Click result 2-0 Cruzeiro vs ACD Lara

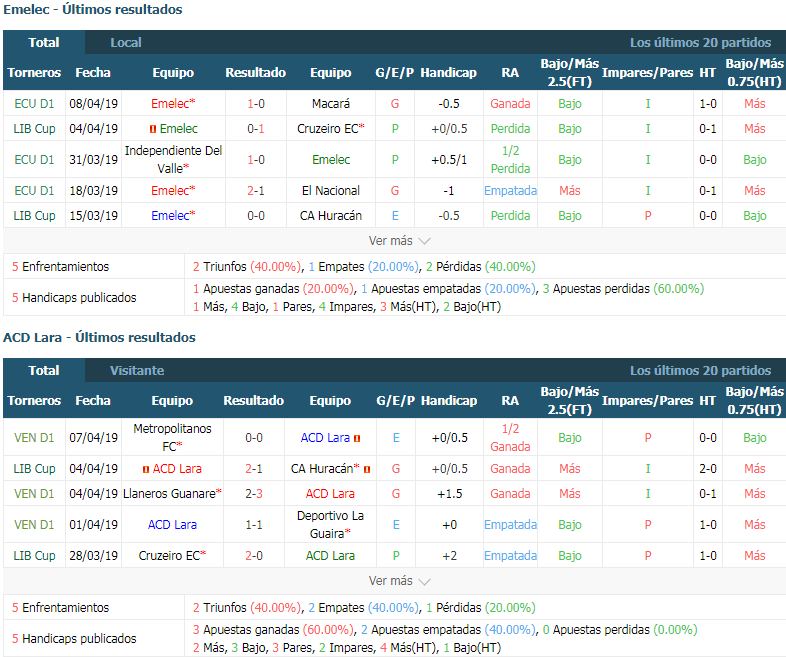254,556
